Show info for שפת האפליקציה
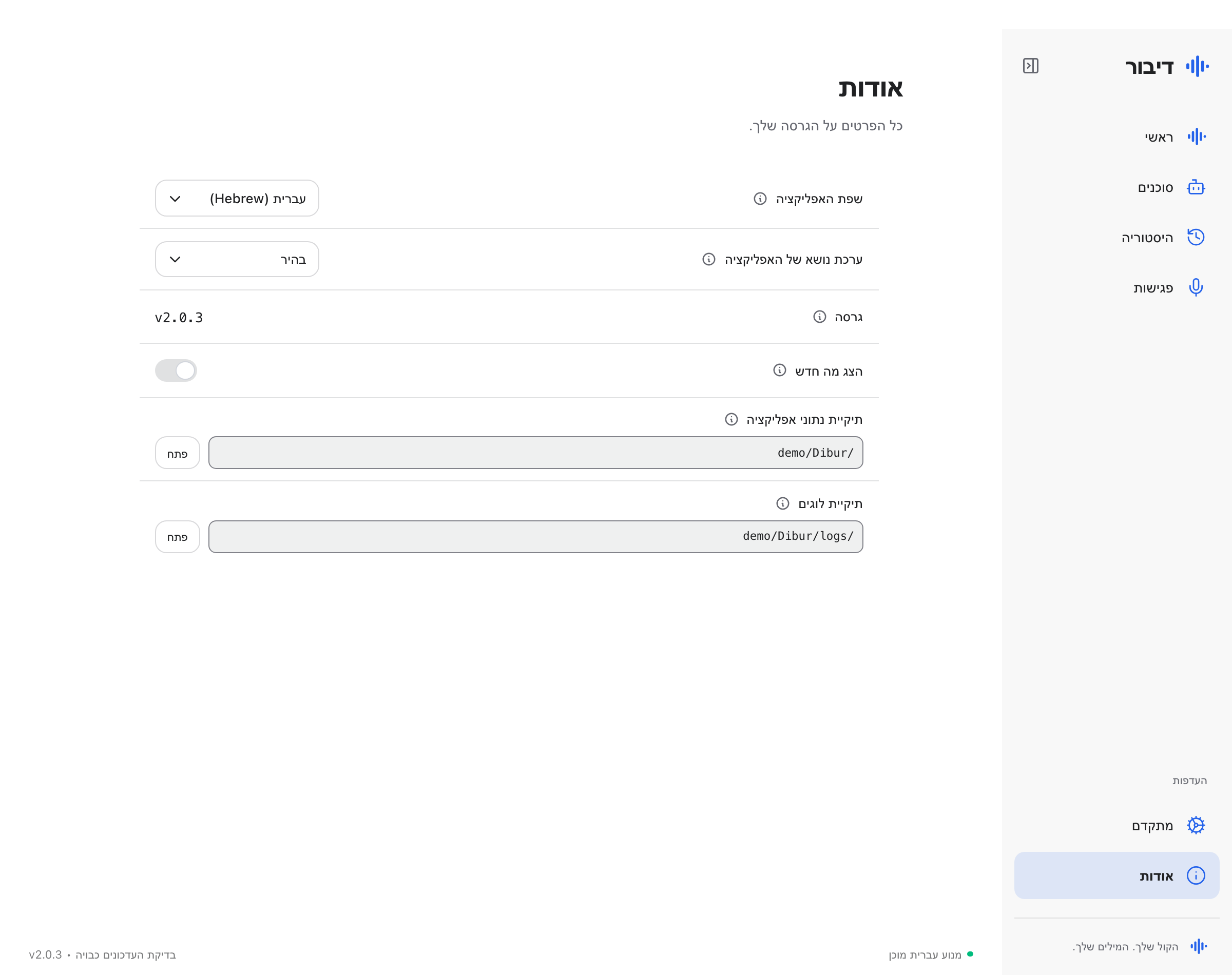 coord(760,199)
